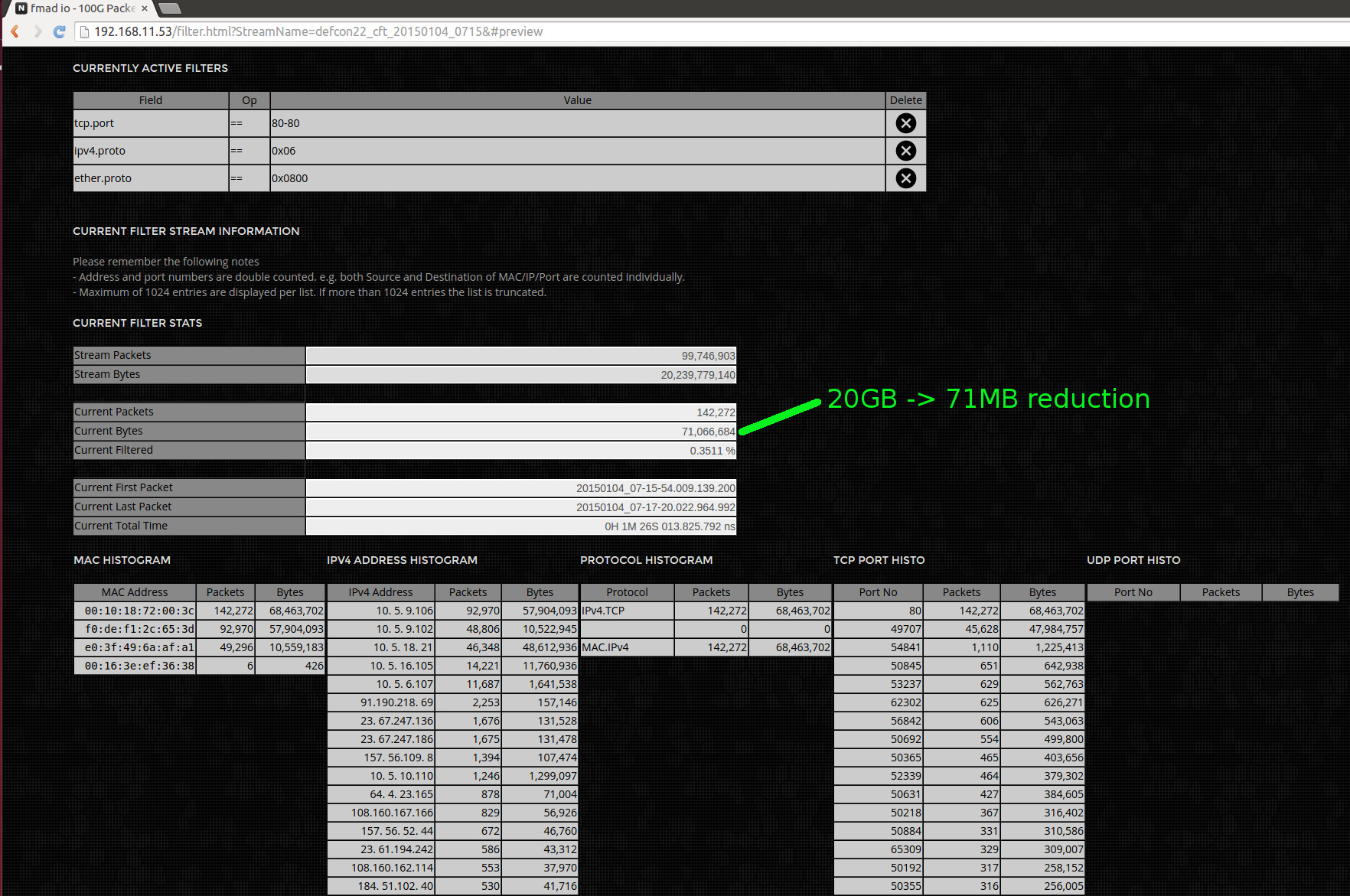Viewport: 1350px width, 896px height.
Task: Click the Delete column header
Action: click(x=905, y=100)
